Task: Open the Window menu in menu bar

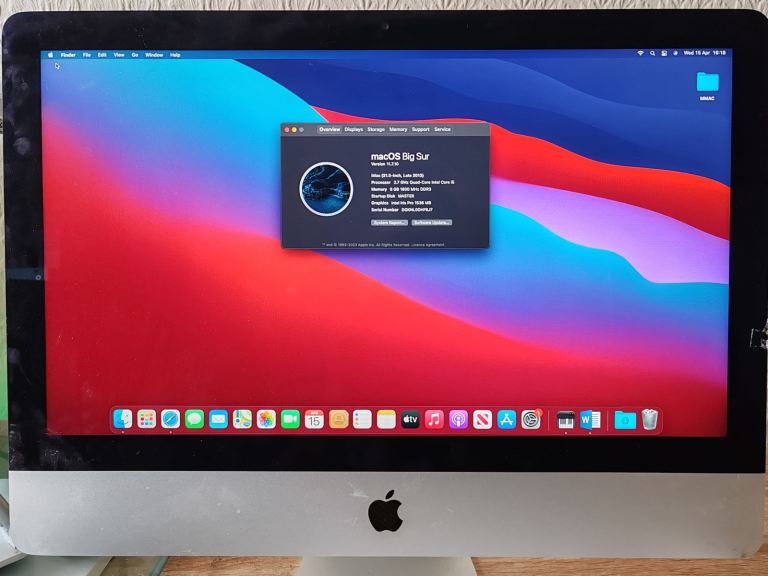Action: [x=153, y=55]
